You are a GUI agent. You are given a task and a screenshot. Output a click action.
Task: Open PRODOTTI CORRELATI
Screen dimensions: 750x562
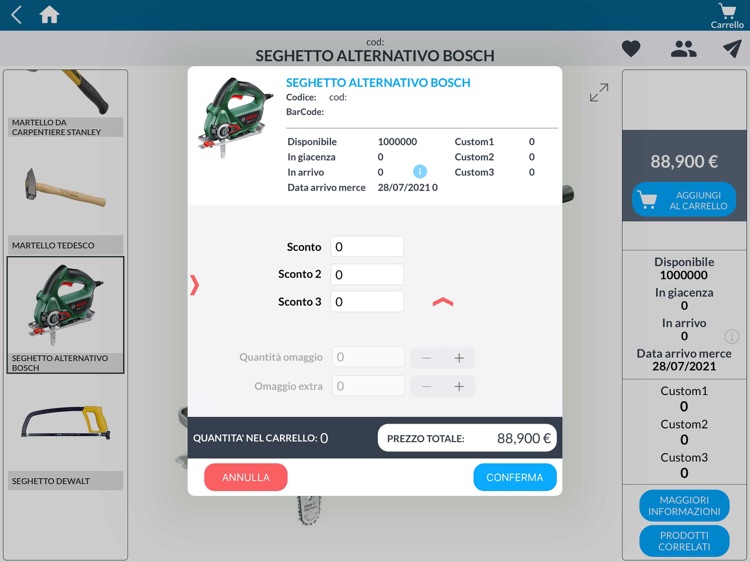(684, 541)
